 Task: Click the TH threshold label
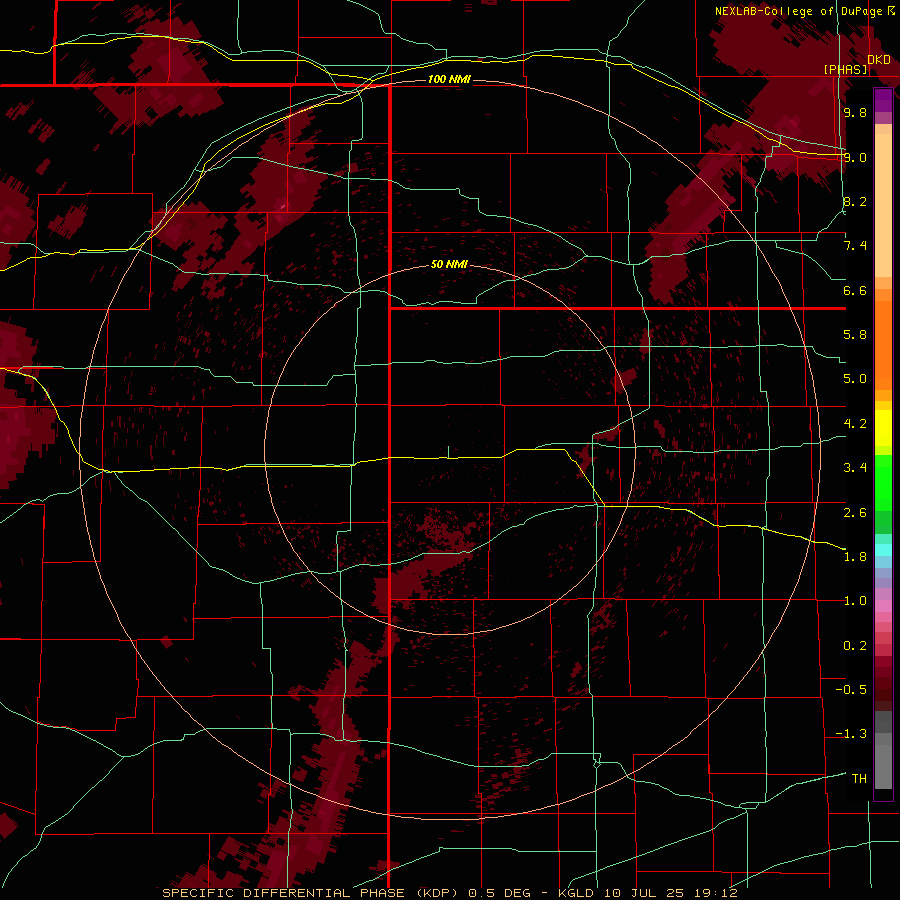[x=859, y=779]
